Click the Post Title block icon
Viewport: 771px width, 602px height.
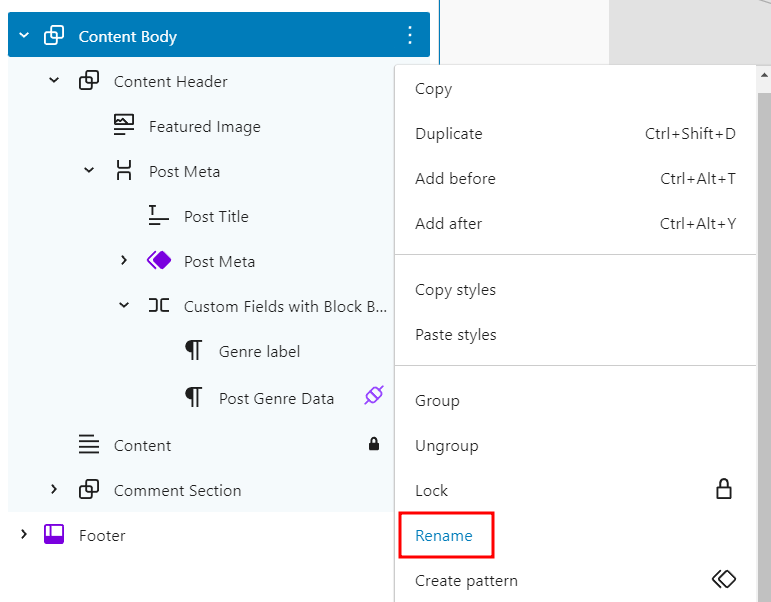click(159, 216)
